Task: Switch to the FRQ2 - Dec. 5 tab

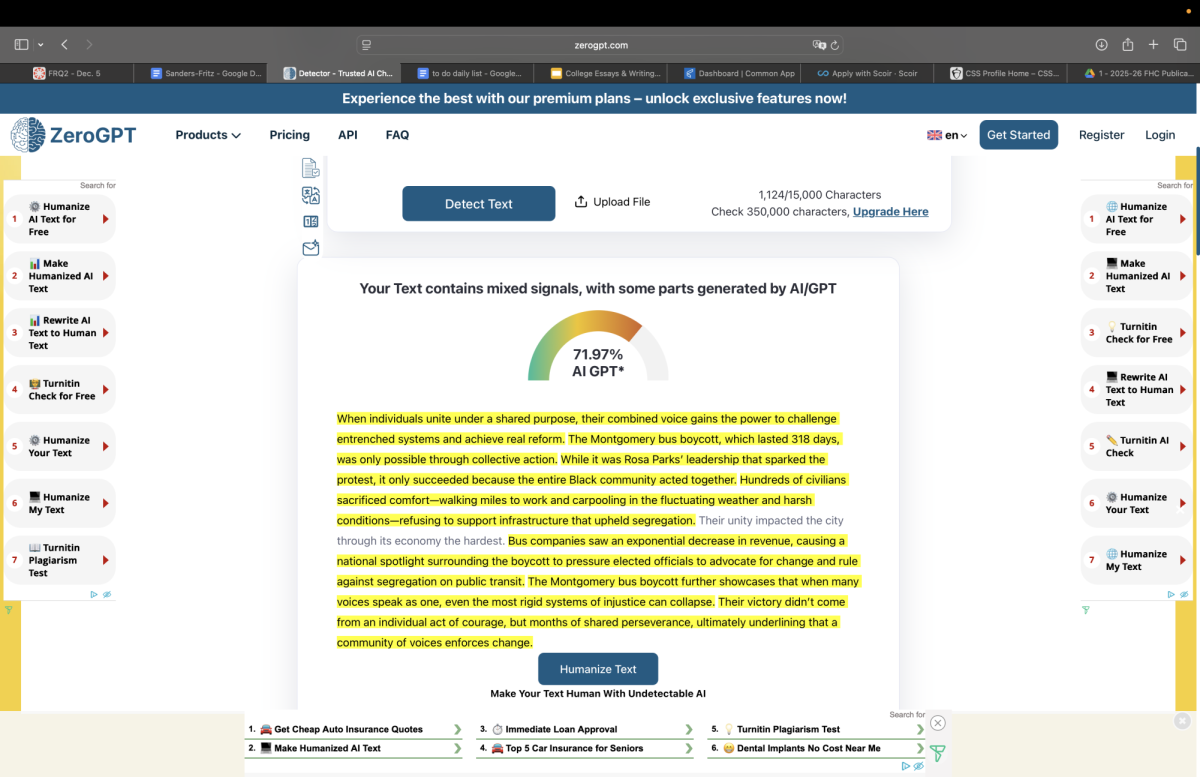Action: click(67, 73)
